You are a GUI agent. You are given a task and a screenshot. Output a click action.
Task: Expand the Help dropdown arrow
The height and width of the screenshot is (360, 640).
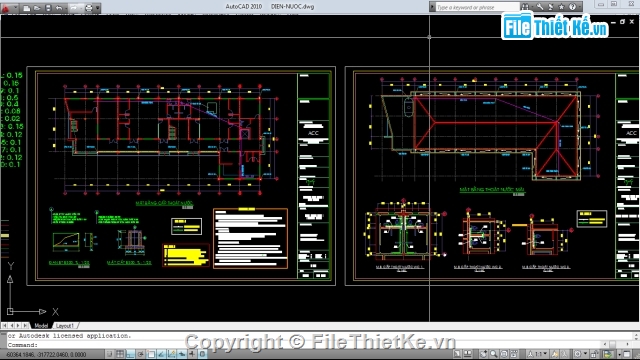579,7
